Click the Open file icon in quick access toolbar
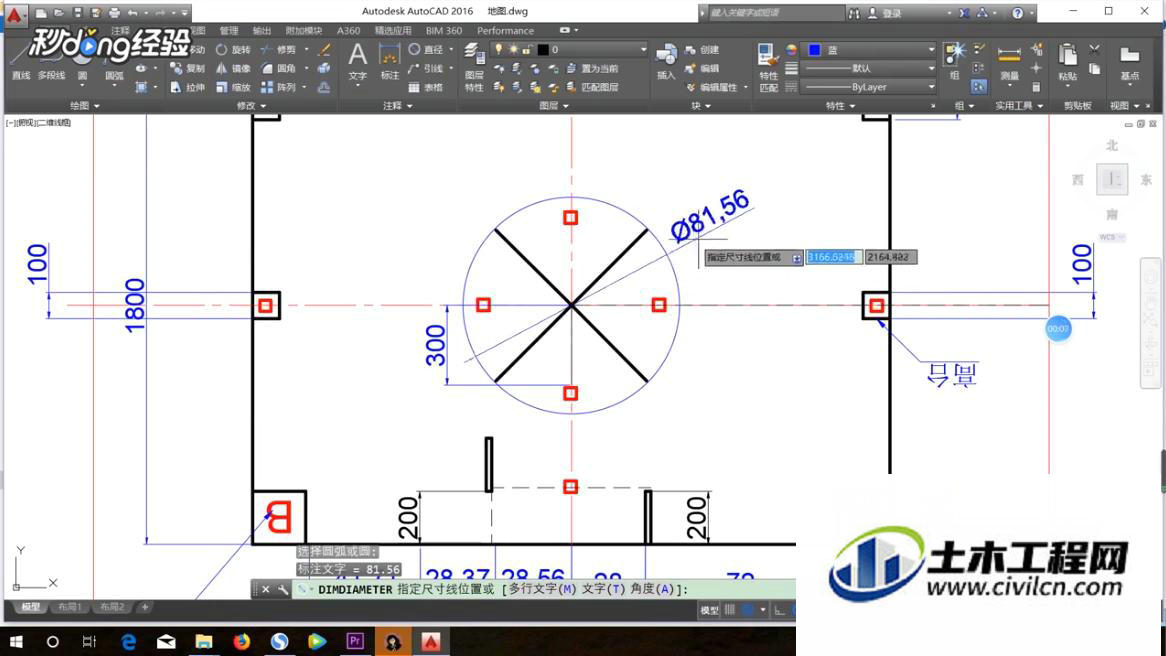 (59, 13)
